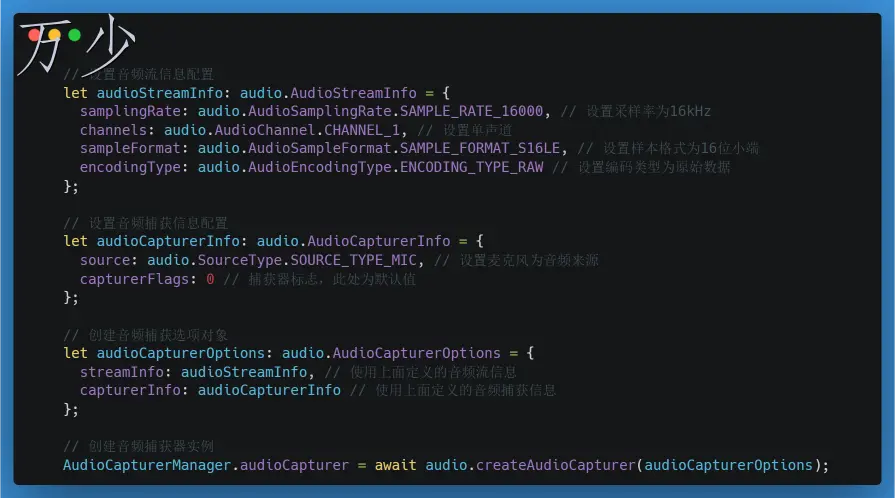Place cursor on capturerFlags value 0

210,279
